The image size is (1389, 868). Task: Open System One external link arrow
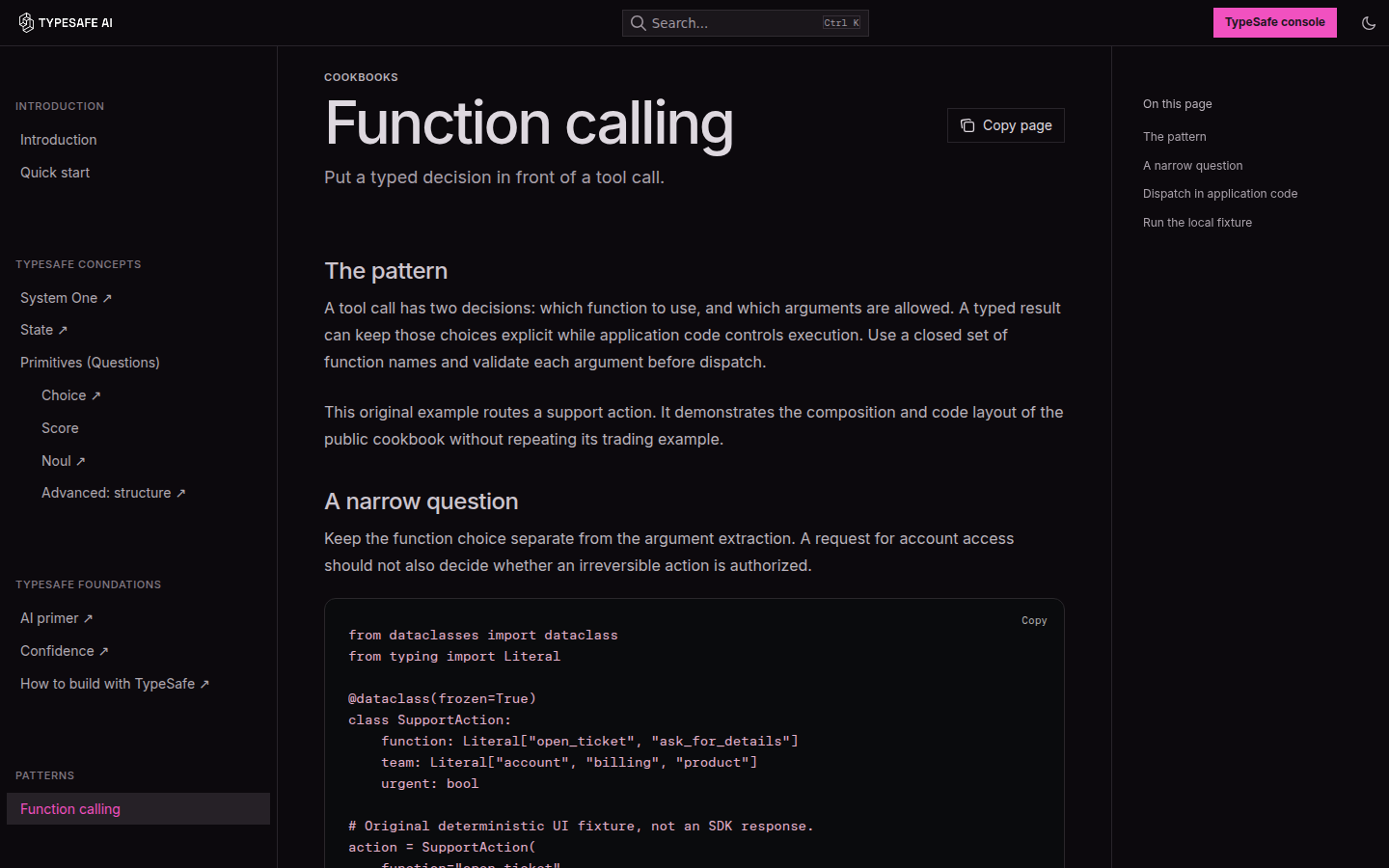click(x=107, y=298)
